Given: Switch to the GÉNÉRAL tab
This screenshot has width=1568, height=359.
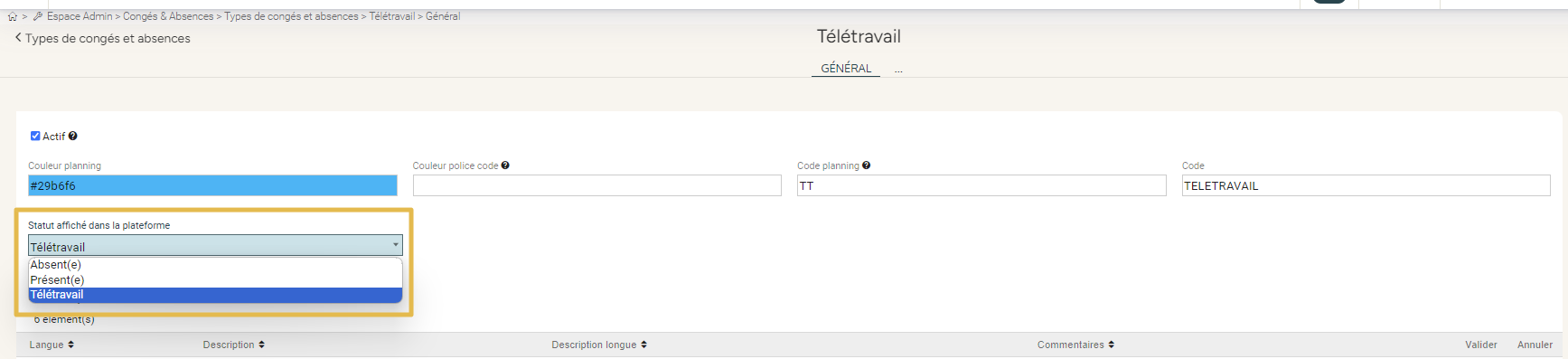Looking at the screenshot, I should click(846, 68).
